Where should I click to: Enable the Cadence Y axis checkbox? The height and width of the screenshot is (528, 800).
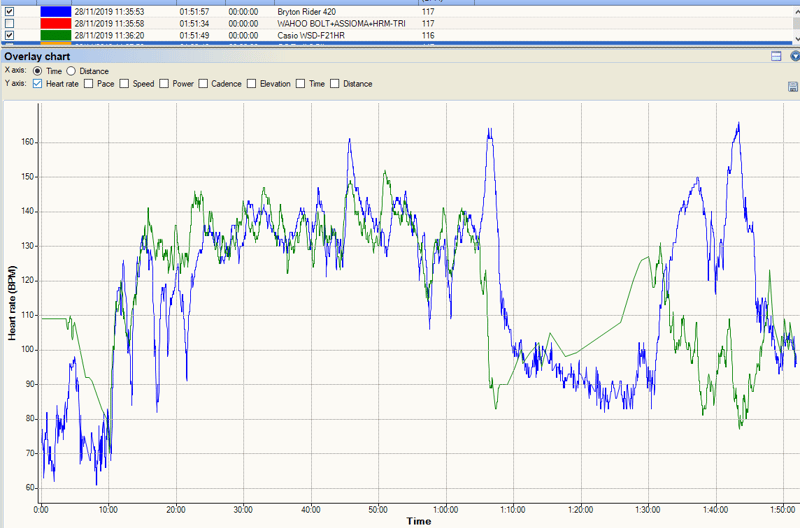click(x=203, y=84)
